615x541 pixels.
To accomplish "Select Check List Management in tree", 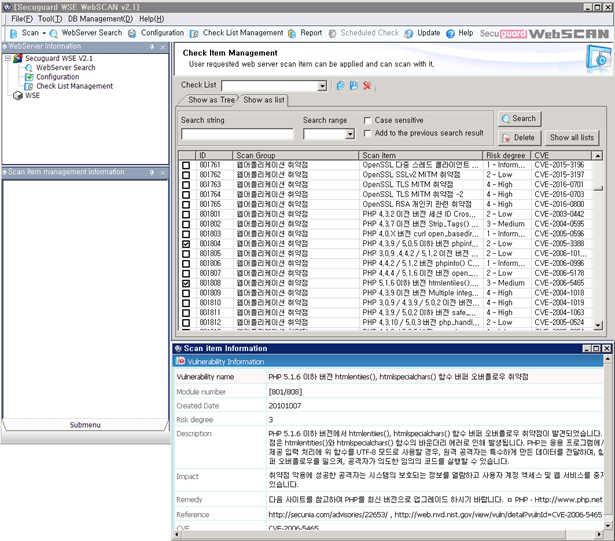I will (x=75, y=86).
